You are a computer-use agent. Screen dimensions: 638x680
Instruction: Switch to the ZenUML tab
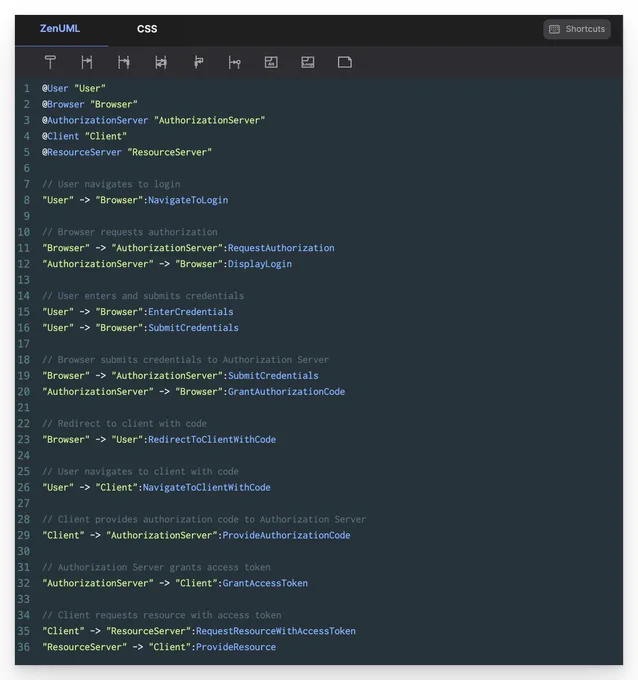(60, 29)
